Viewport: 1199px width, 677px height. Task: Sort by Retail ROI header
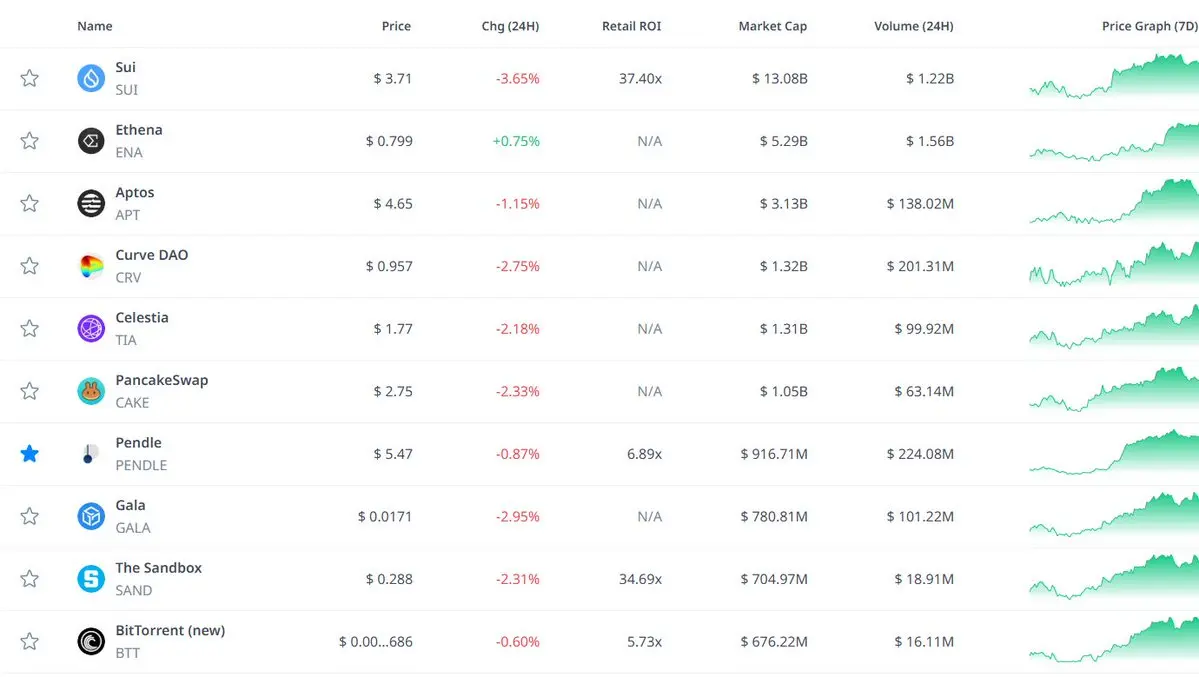[x=632, y=26]
